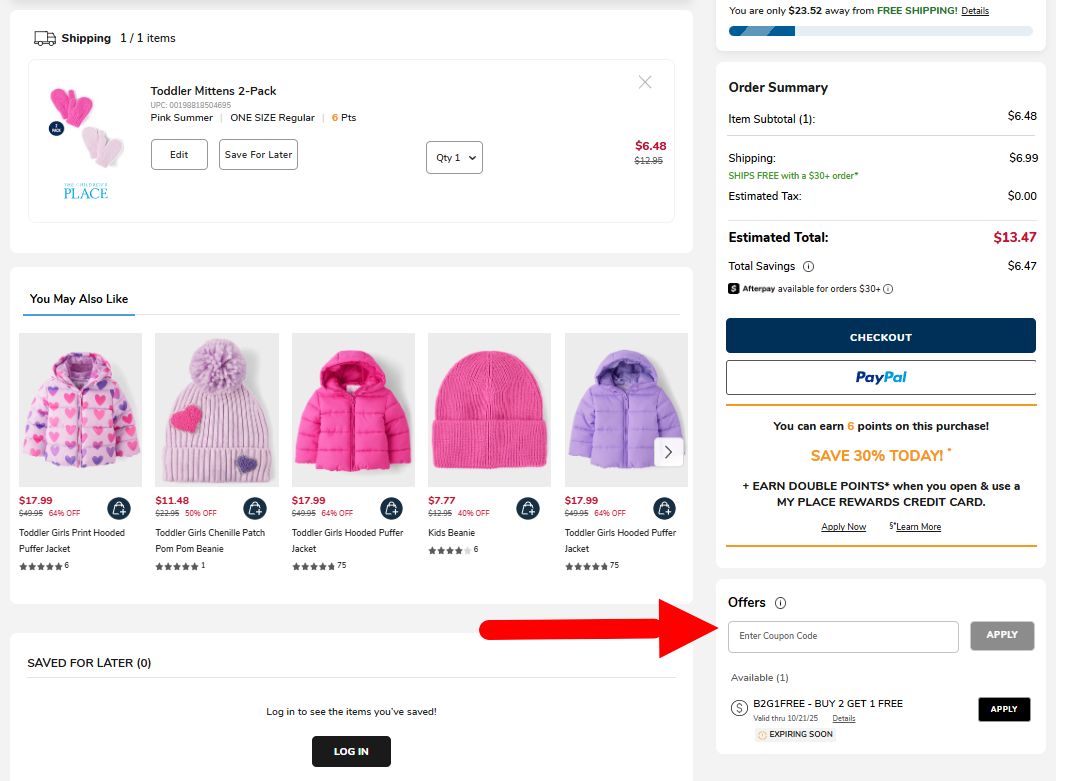Click the info icon after Afterpay orders $30+ text
This screenshot has height=781, width=1068.
(889, 288)
